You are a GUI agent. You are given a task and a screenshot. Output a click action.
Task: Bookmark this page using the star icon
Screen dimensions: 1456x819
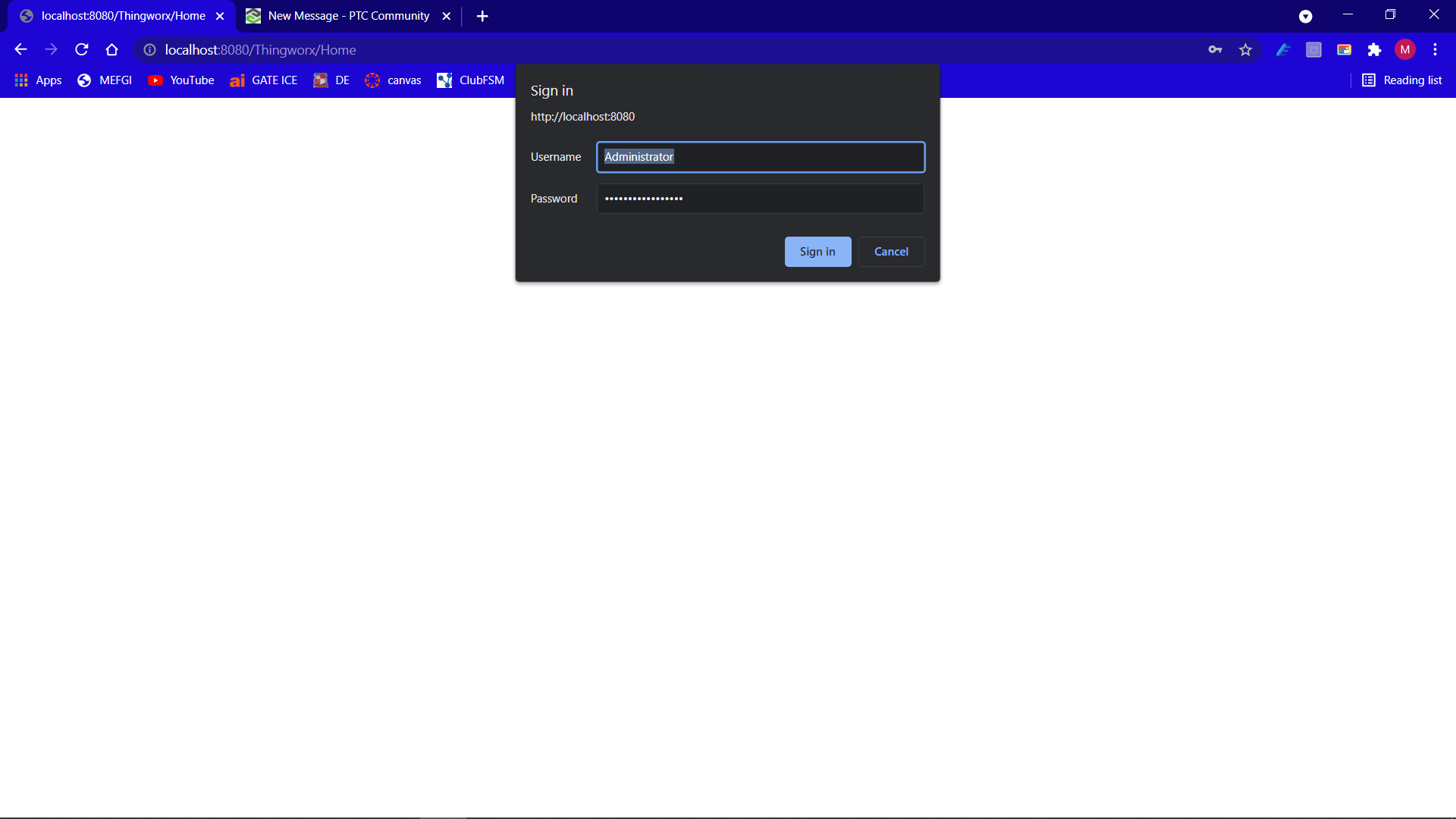tap(1245, 49)
